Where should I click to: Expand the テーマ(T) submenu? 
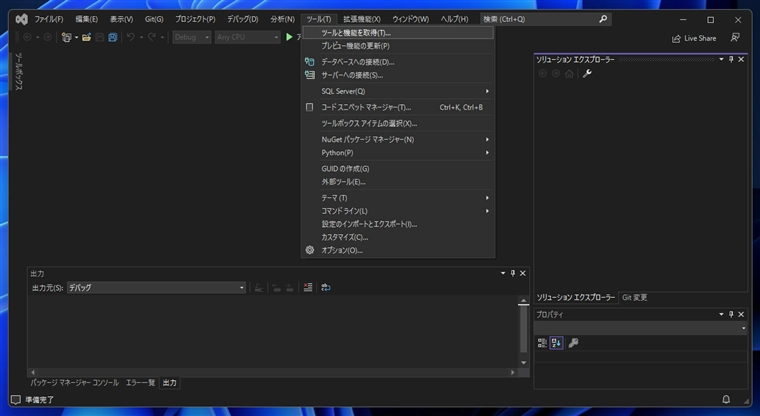point(398,198)
